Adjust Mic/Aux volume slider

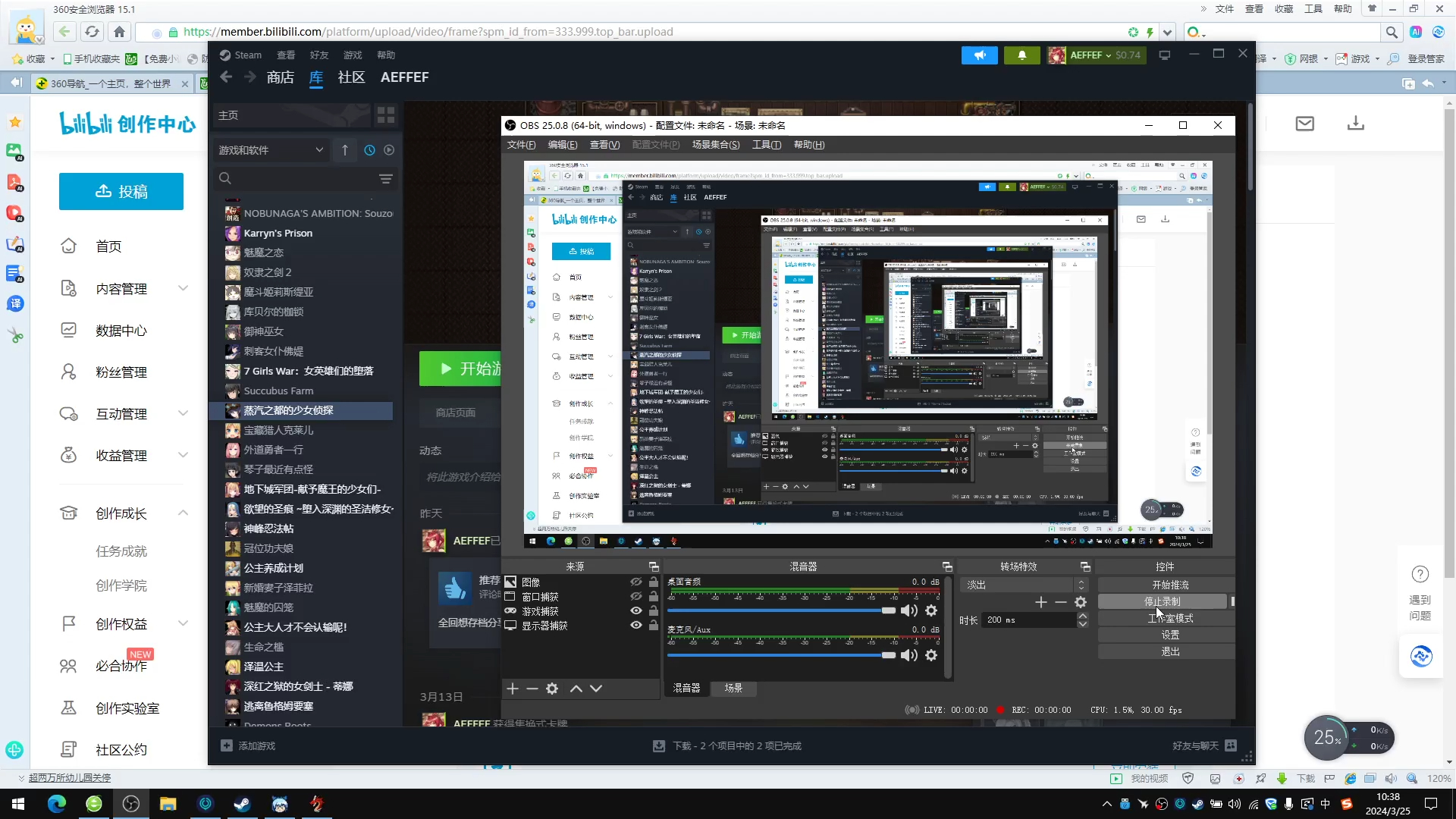[x=782, y=655]
